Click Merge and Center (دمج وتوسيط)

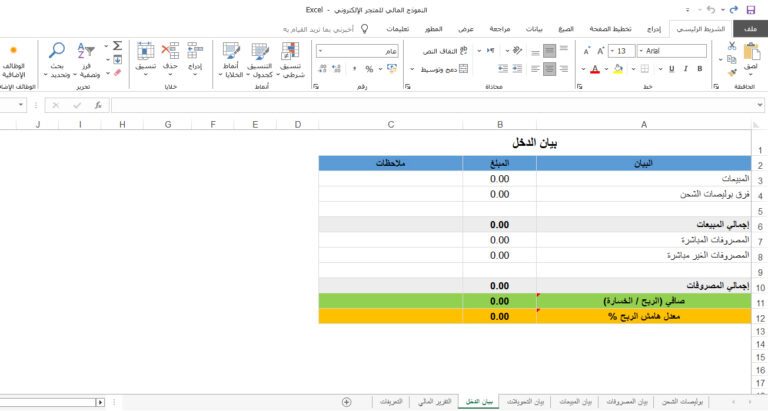[444, 69]
